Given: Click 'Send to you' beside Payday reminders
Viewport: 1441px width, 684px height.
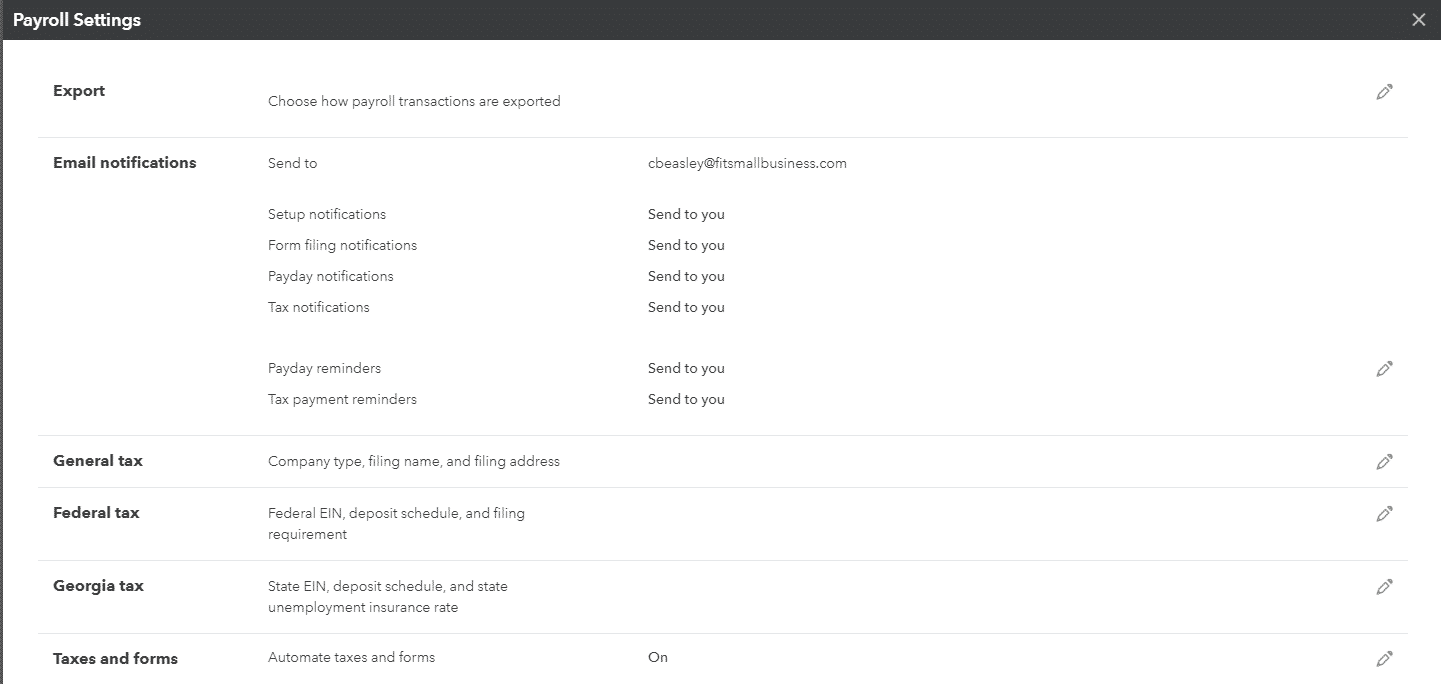Looking at the screenshot, I should (686, 368).
